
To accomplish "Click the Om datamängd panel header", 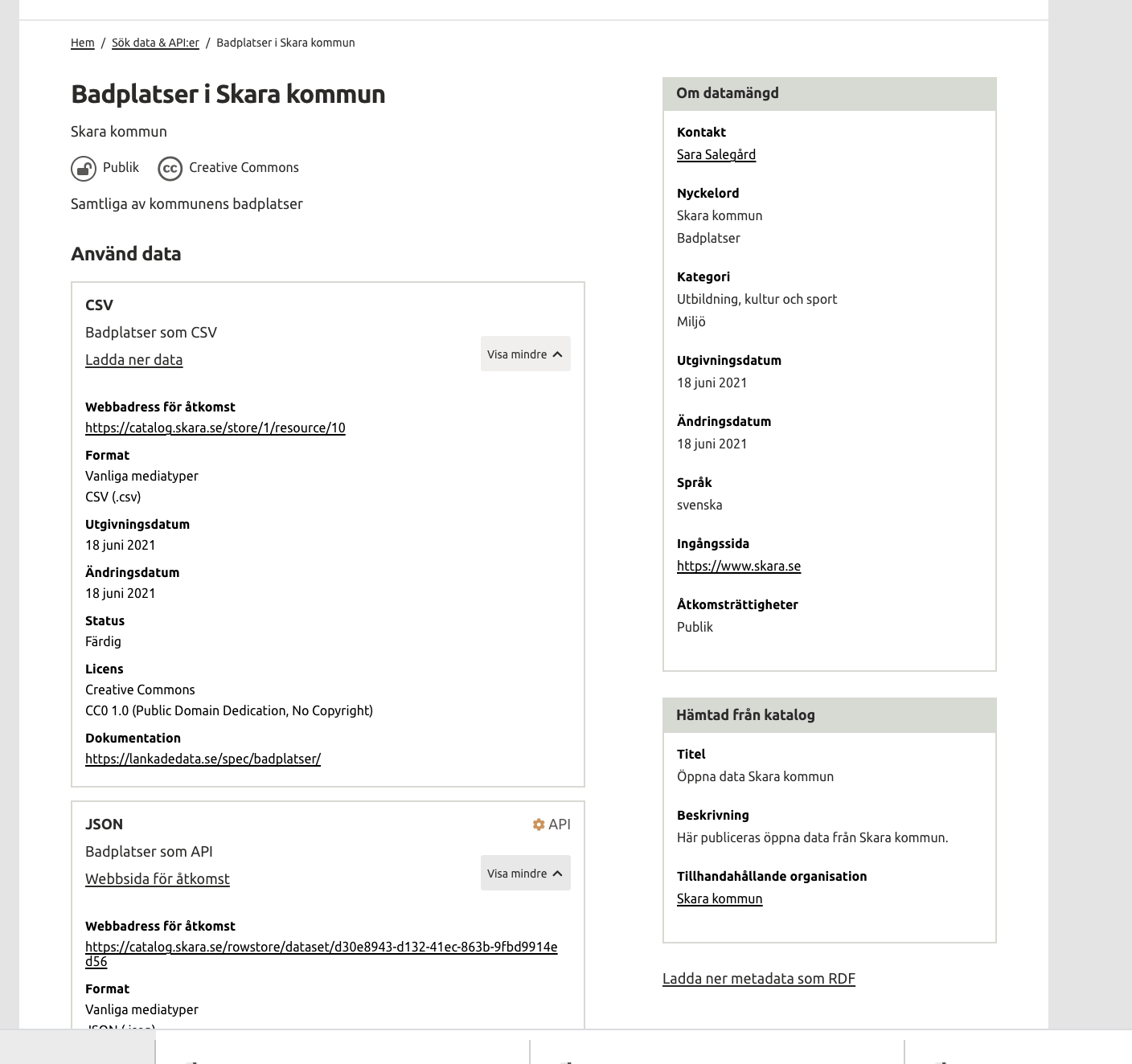I will pyautogui.click(x=829, y=94).
